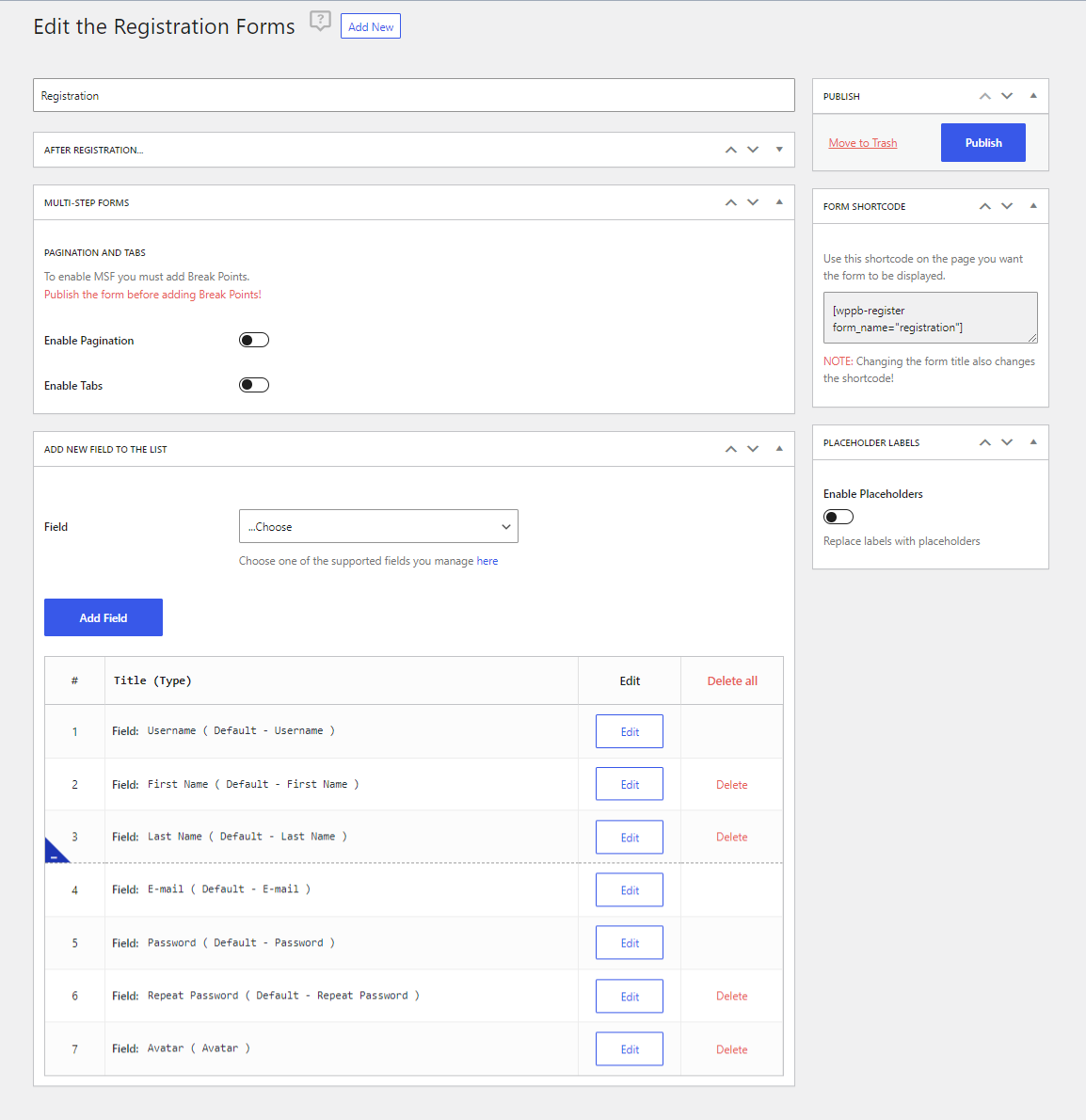Click the Registration title input

point(413,95)
